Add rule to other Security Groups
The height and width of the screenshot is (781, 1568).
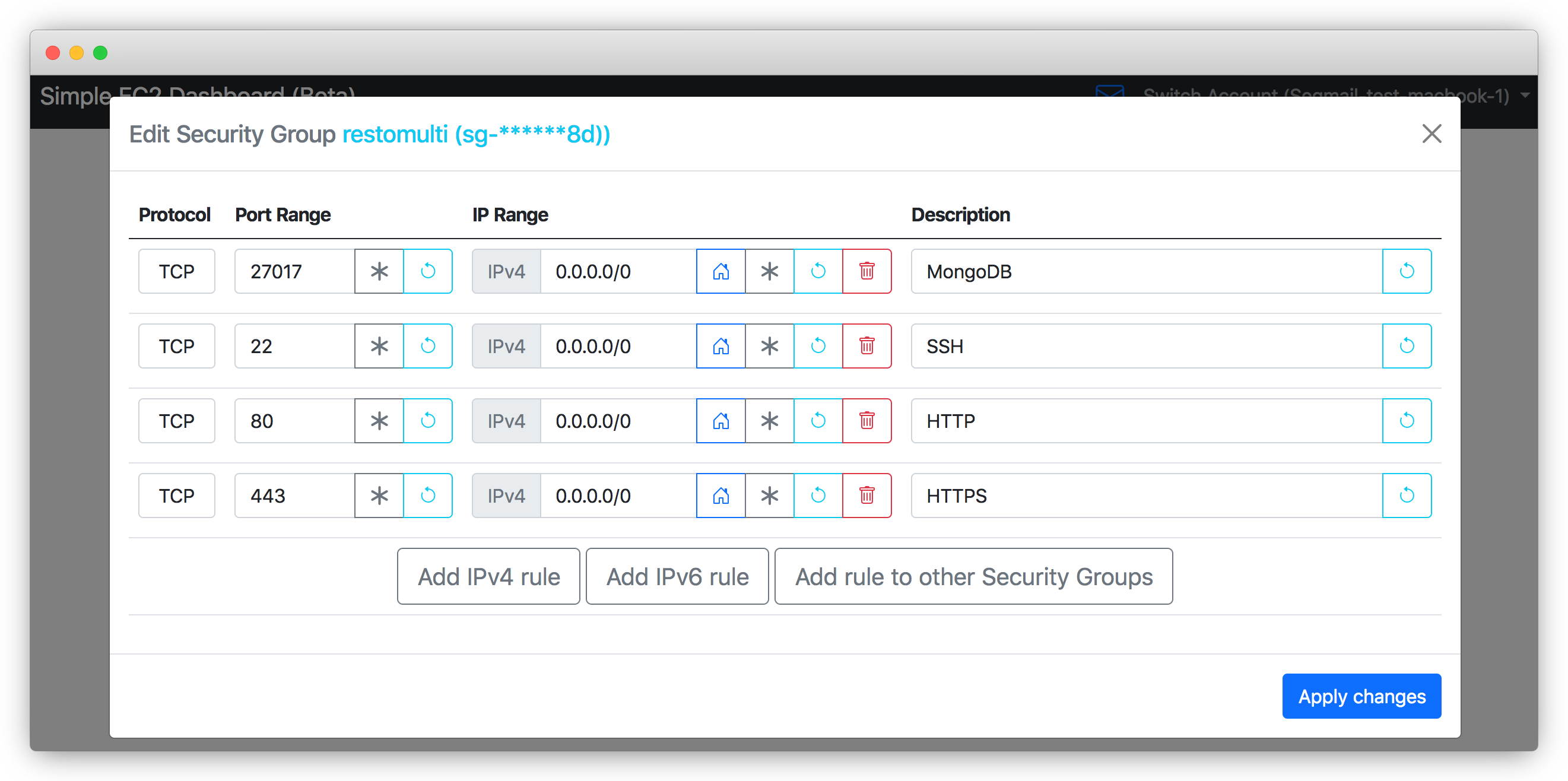(x=973, y=576)
